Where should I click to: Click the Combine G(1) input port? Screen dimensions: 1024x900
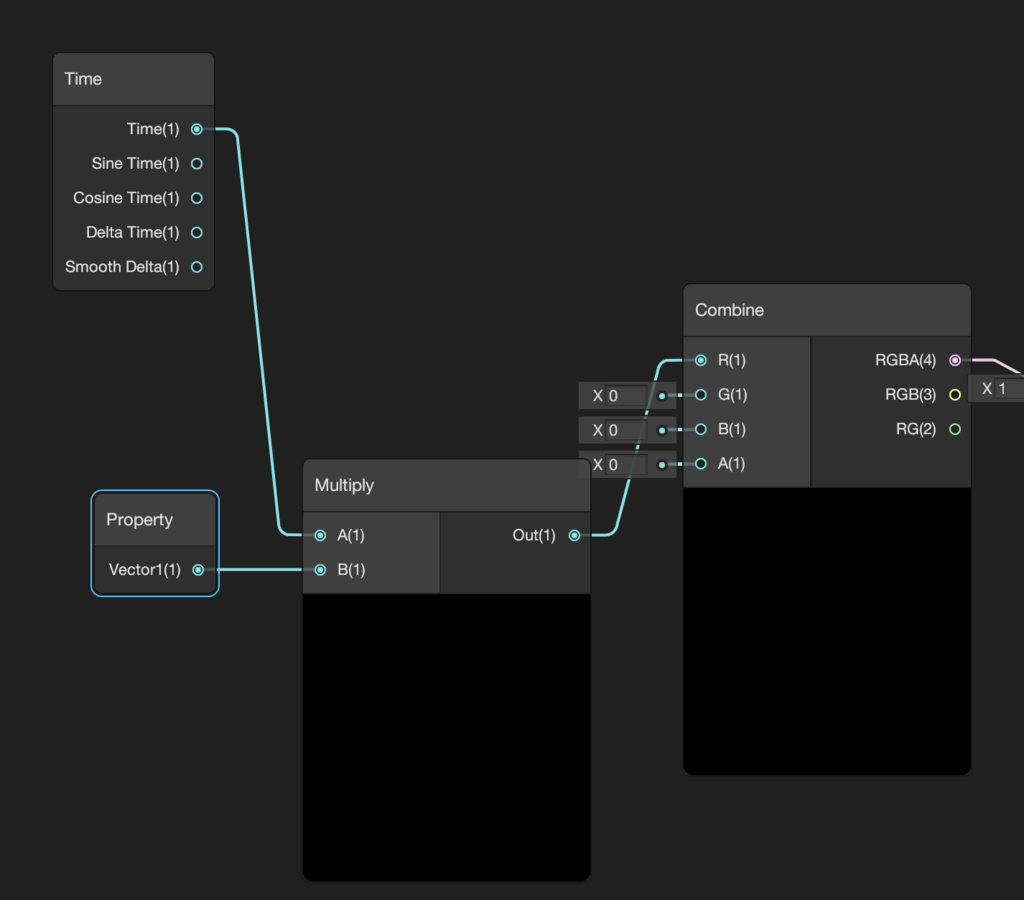click(x=701, y=395)
